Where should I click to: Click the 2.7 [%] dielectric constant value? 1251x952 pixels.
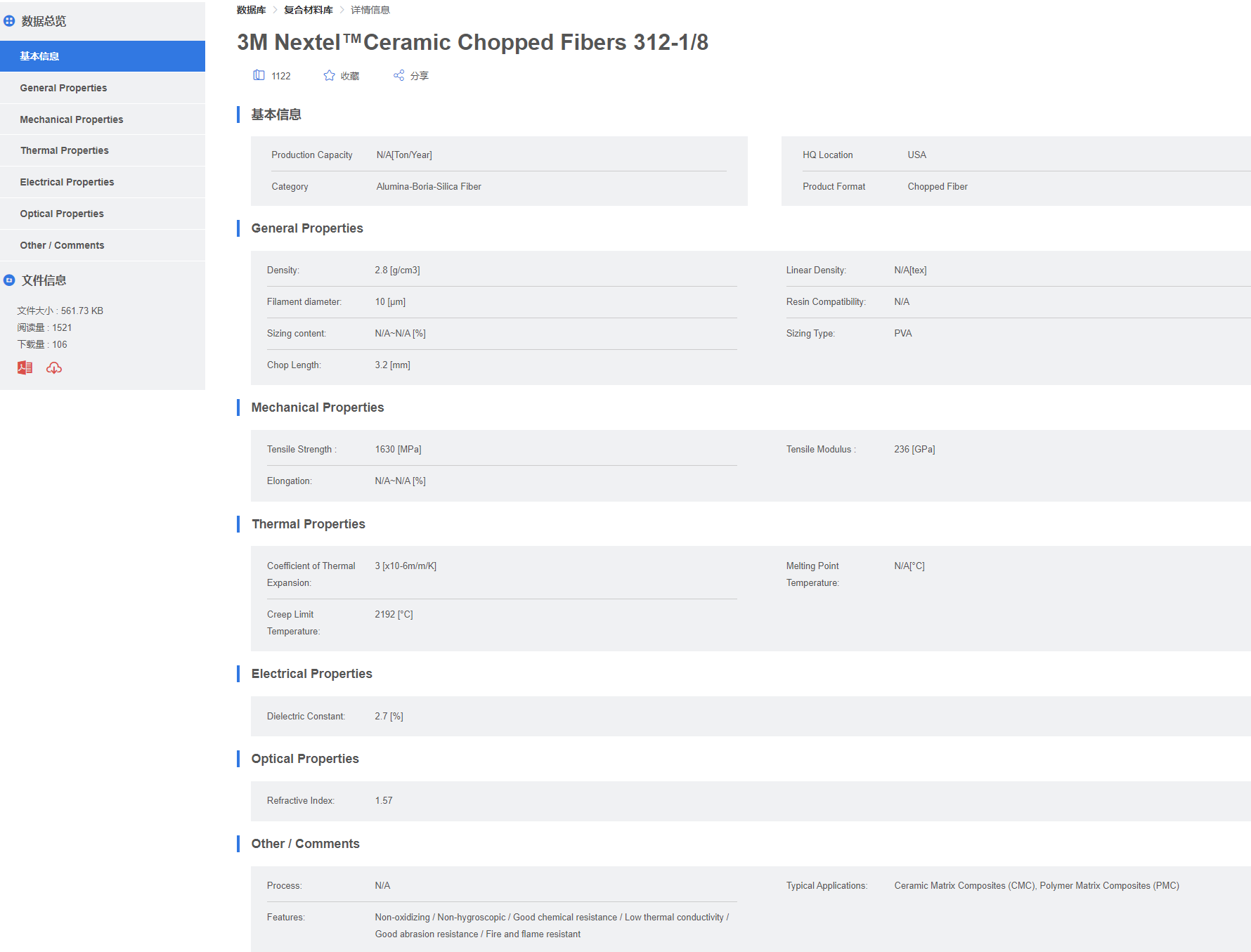point(389,717)
